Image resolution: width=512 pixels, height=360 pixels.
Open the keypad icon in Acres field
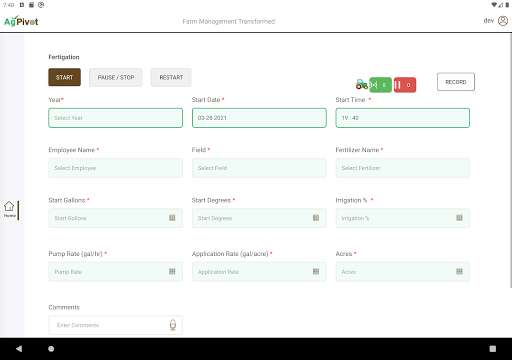coord(459,271)
